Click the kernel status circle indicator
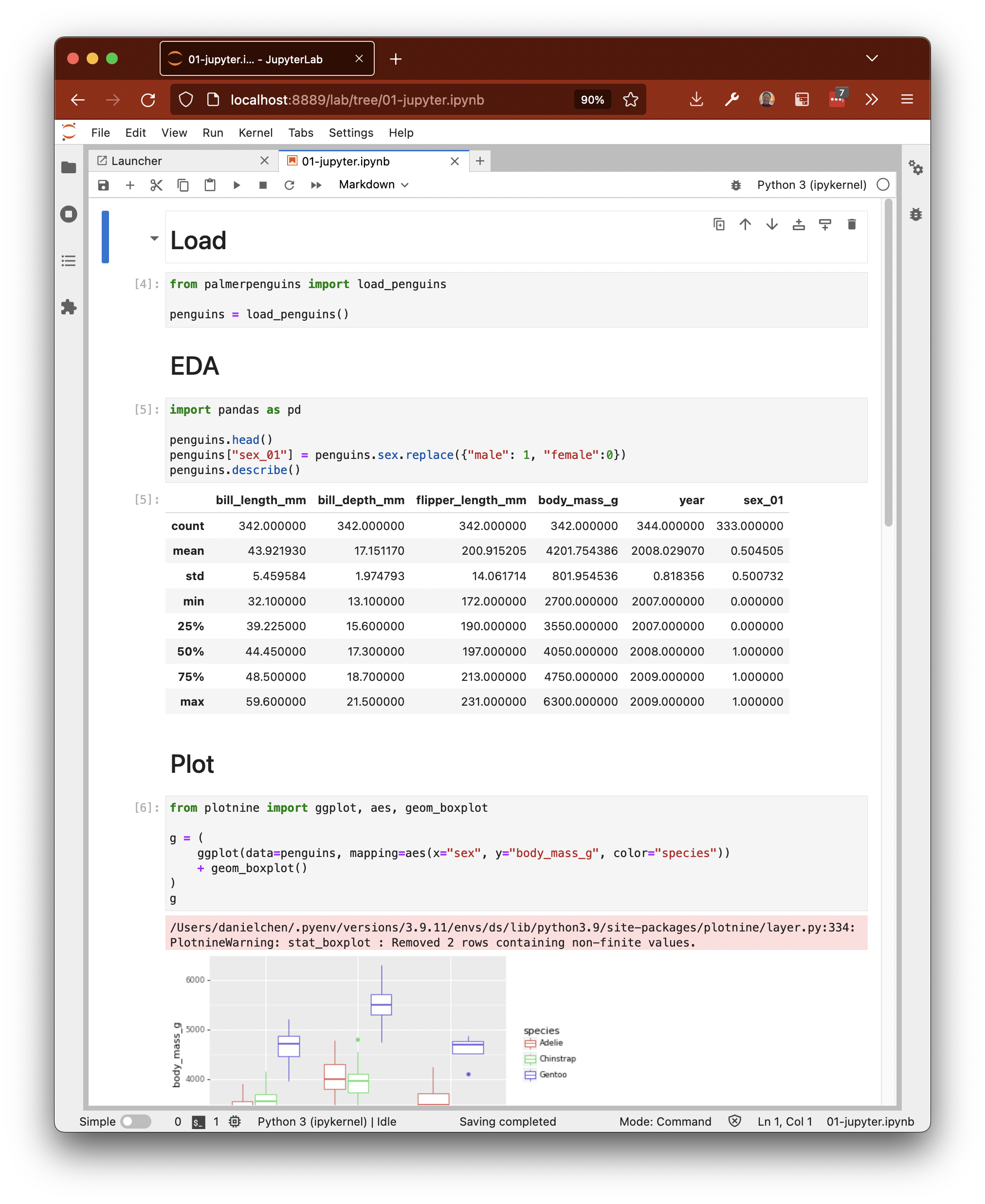 click(x=882, y=185)
